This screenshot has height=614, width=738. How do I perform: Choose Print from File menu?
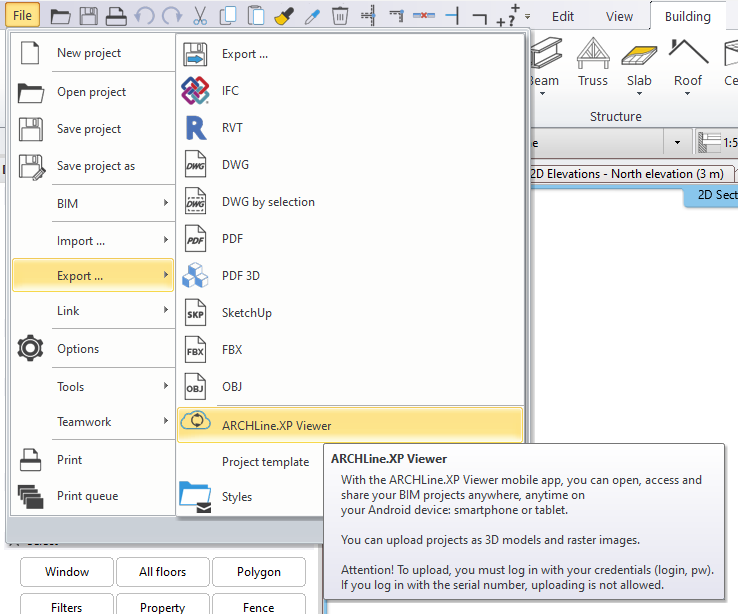(93, 459)
